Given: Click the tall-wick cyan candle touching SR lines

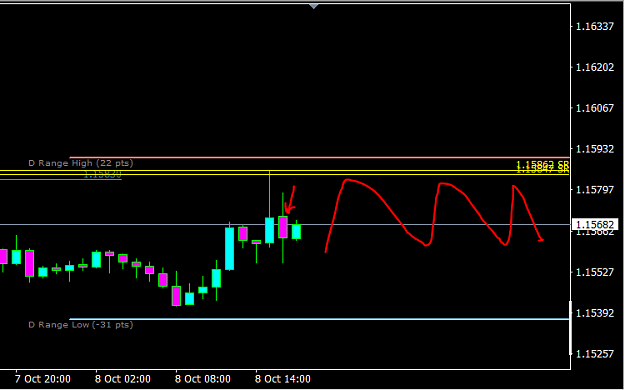Looking at the screenshot, I should coord(269,230).
